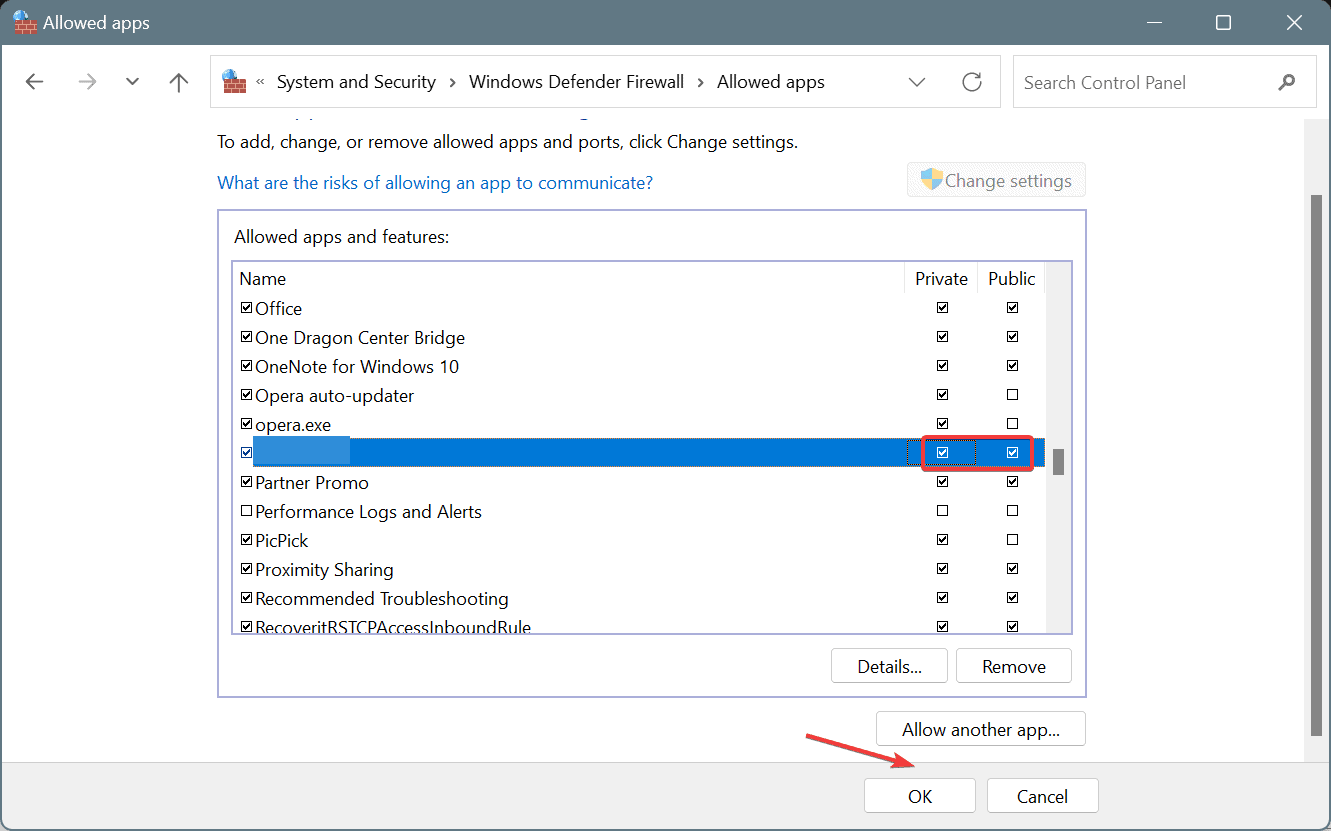Toggle Private for the highlighted row

[942, 453]
